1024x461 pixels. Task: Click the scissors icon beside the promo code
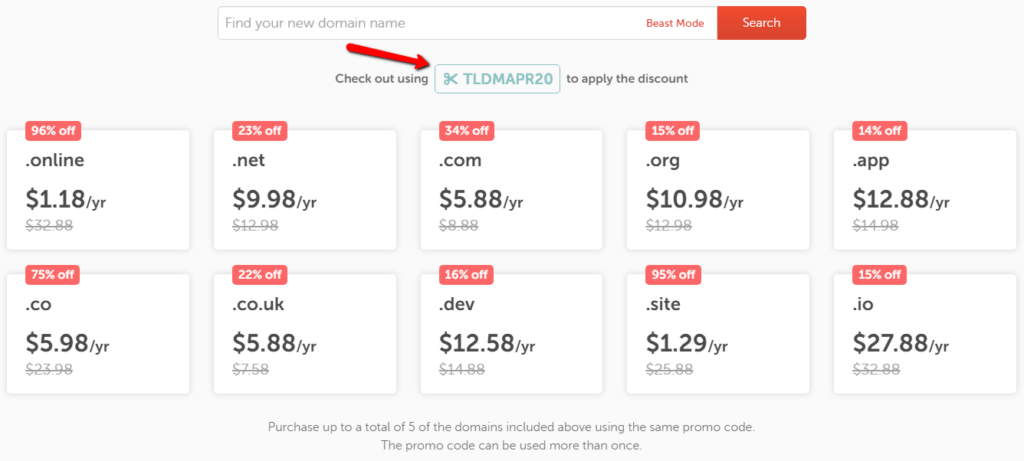click(x=451, y=79)
